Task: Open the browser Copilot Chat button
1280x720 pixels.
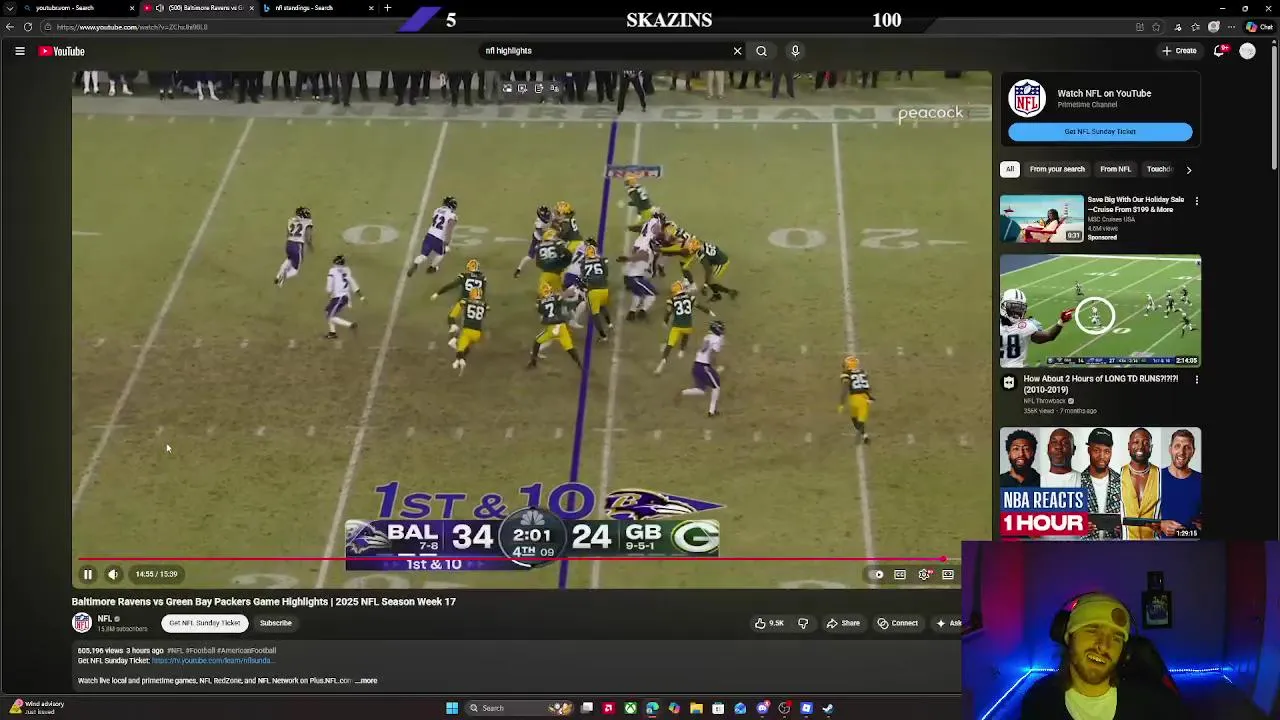Action: point(1258,27)
